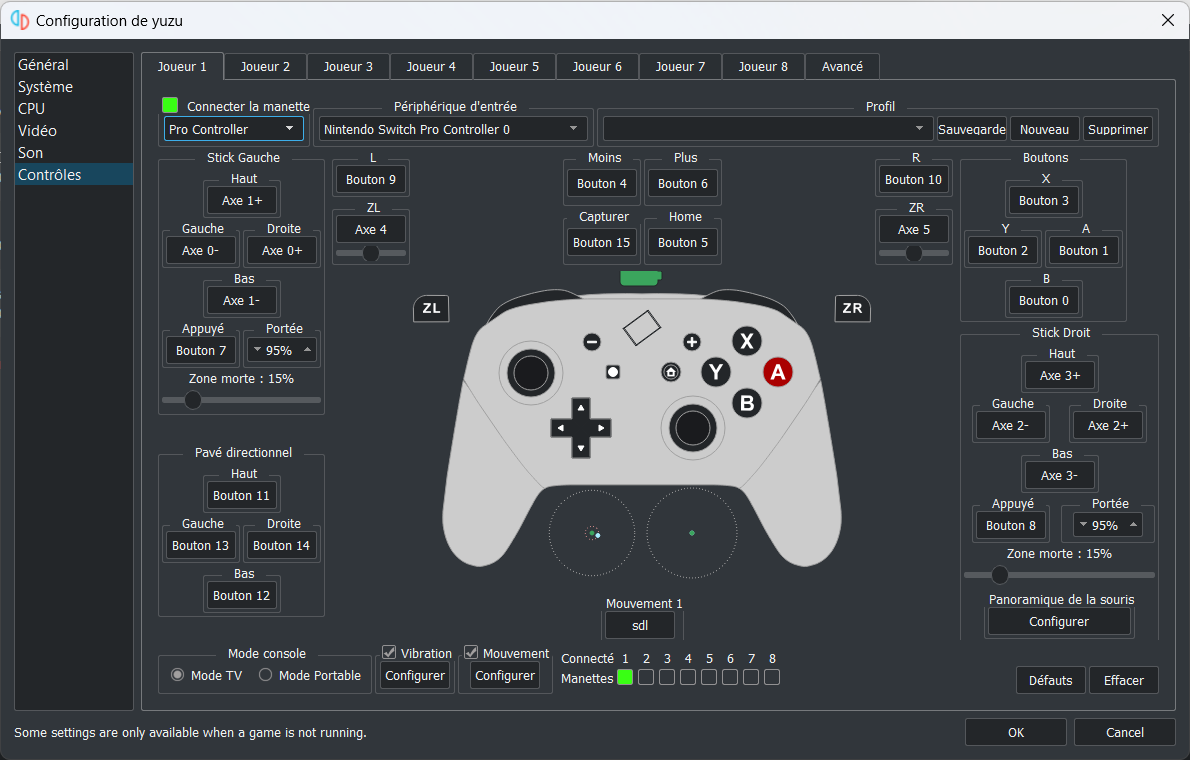This screenshot has height=760, width=1190.
Task: Click the Y button on controller image
Action: [x=716, y=372]
